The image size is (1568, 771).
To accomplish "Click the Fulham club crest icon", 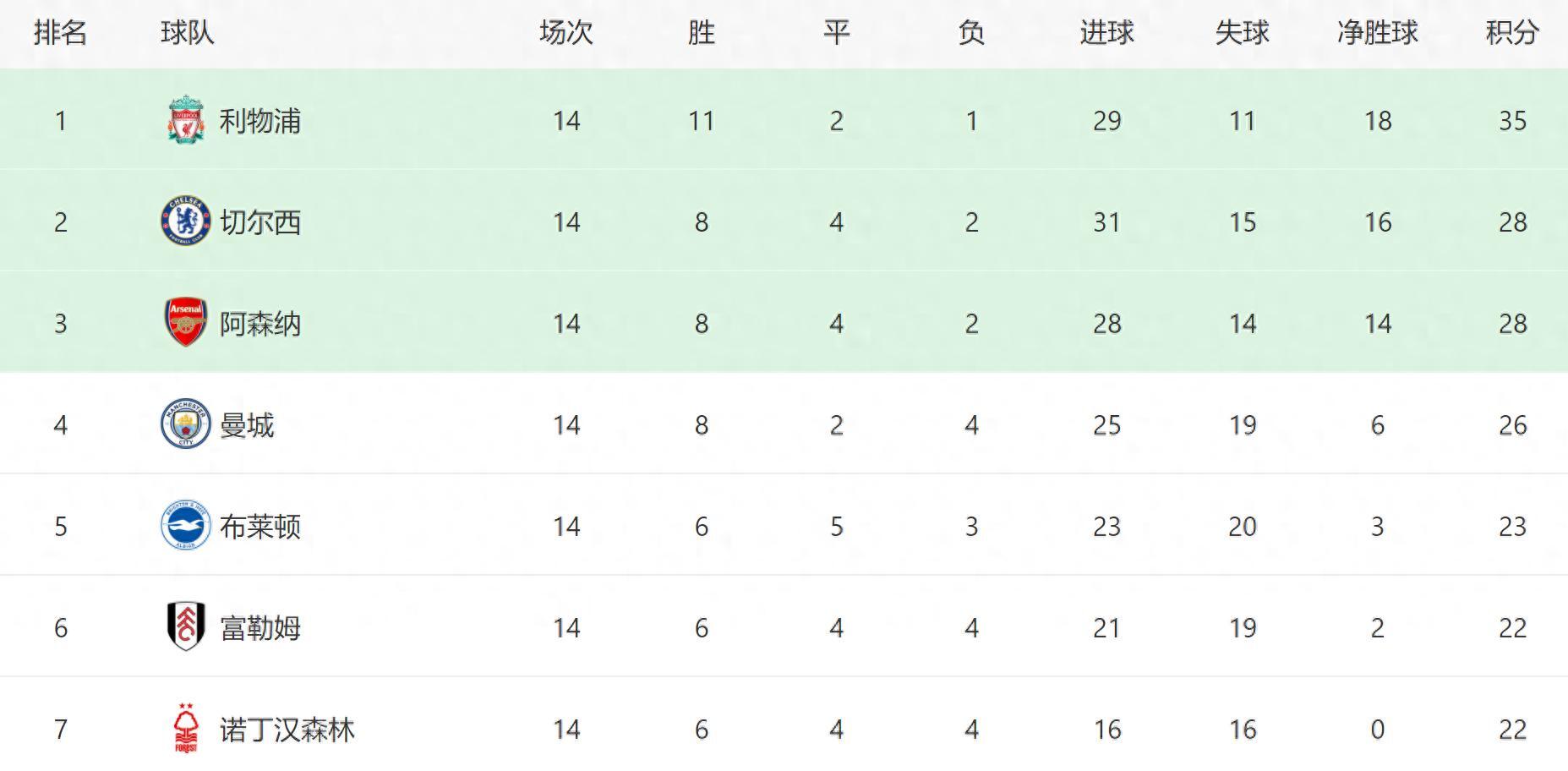I will [x=185, y=626].
